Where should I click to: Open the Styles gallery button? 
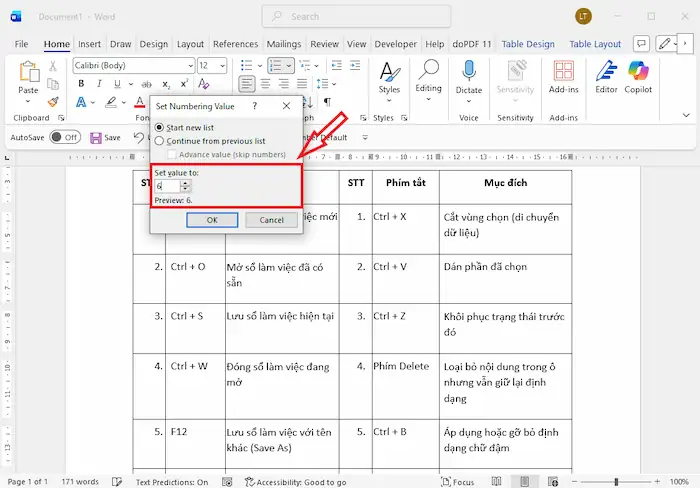(x=389, y=76)
